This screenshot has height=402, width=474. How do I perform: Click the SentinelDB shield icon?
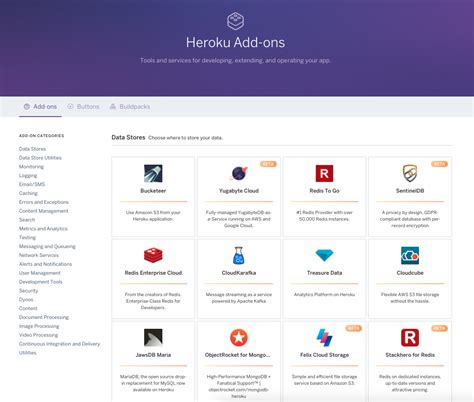410,173
